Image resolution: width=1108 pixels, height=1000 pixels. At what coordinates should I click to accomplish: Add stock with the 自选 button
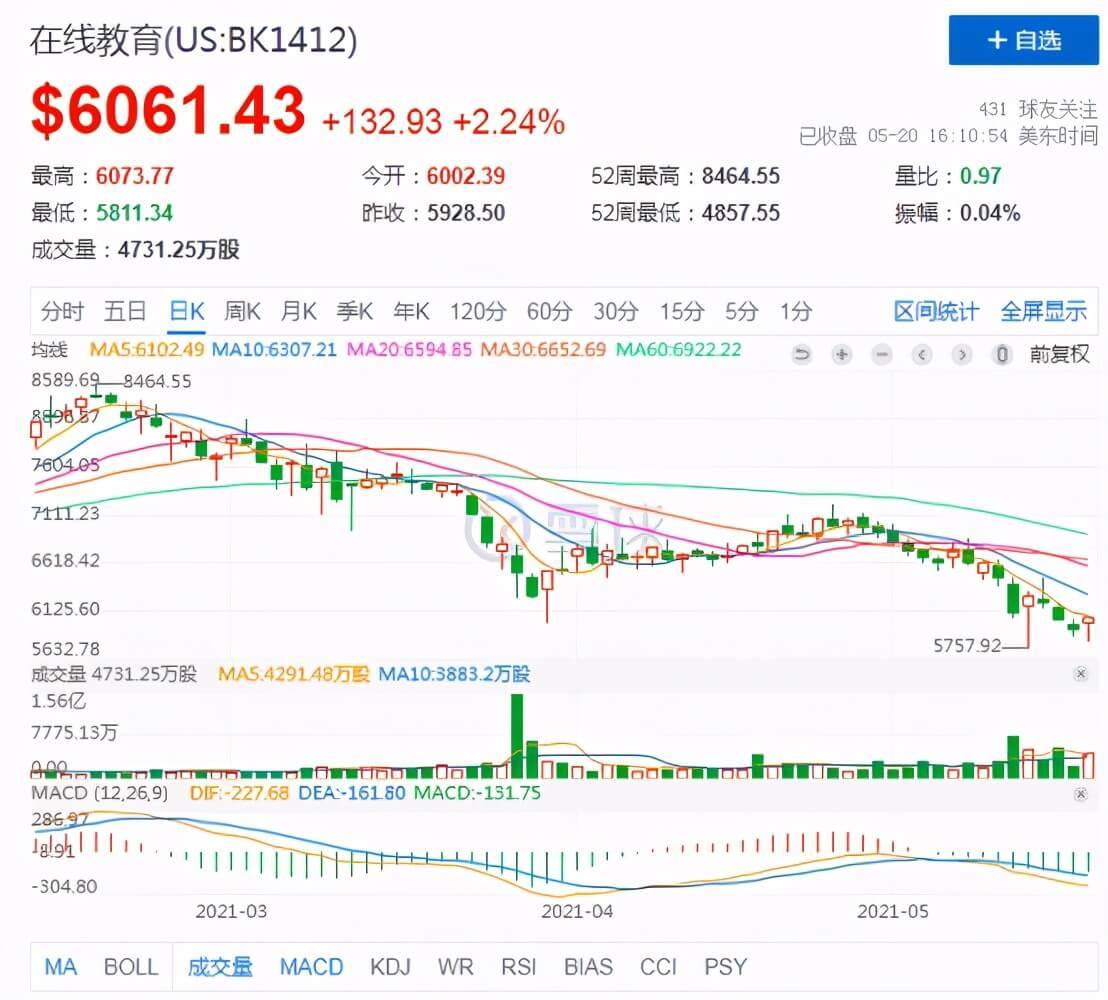click(x=1023, y=40)
